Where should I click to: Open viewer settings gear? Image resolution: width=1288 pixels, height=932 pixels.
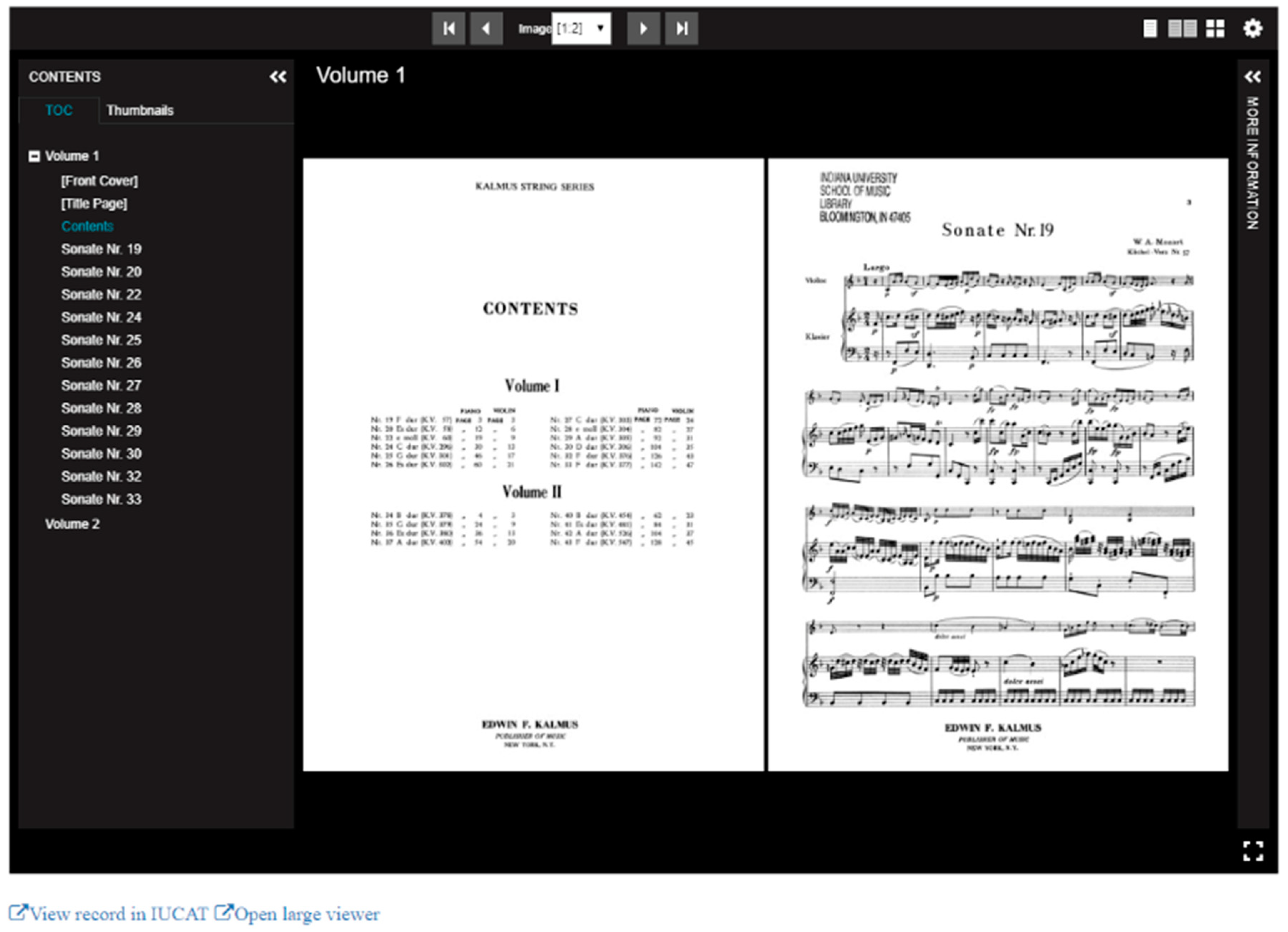tap(1252, 29)
